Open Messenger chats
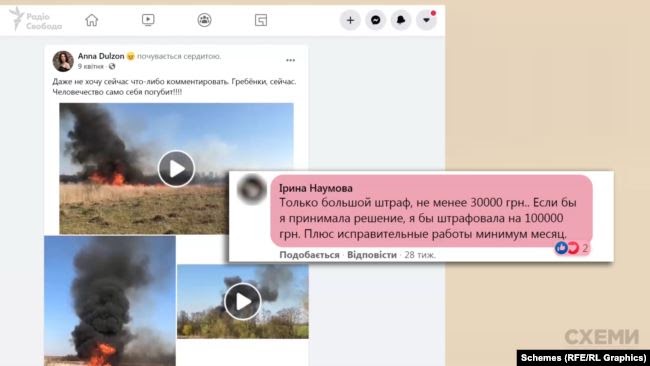650x366 pixels. click(x=376, y=20)
